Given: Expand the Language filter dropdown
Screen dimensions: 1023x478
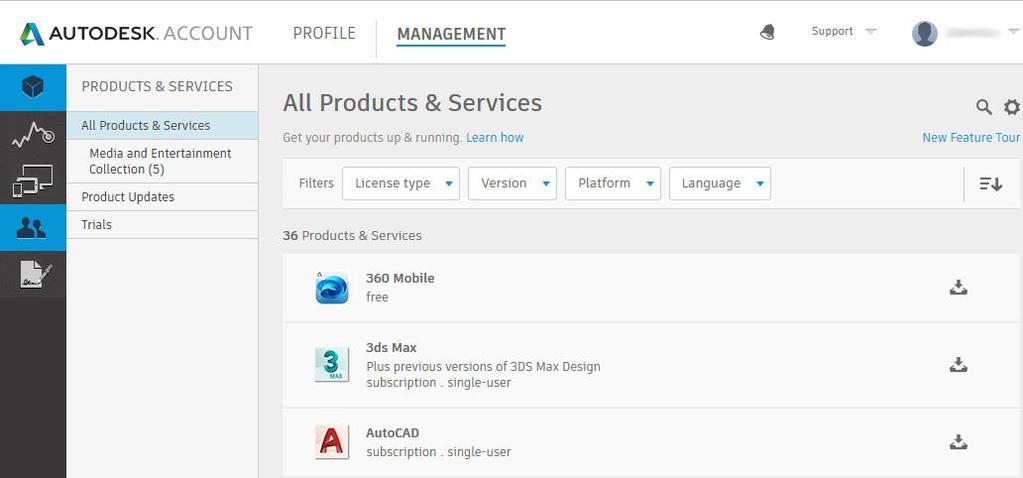Looking at the screenshot, I should [720, 183].
